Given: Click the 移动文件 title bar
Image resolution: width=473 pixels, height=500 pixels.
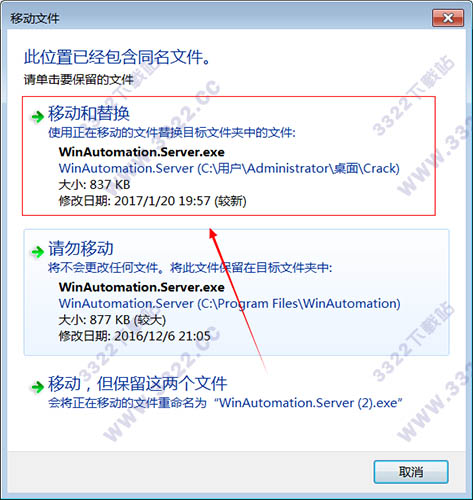Looking at the screenshot, I should point(217,18).
